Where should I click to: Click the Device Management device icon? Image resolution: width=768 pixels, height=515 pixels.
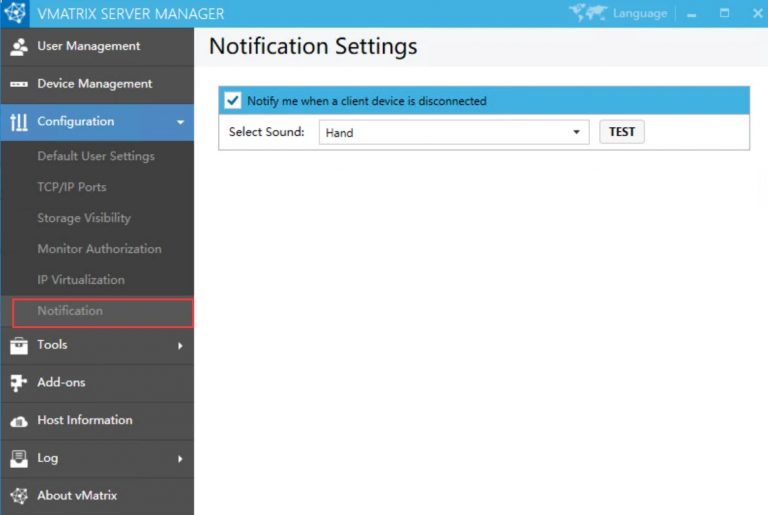(18, 84)
